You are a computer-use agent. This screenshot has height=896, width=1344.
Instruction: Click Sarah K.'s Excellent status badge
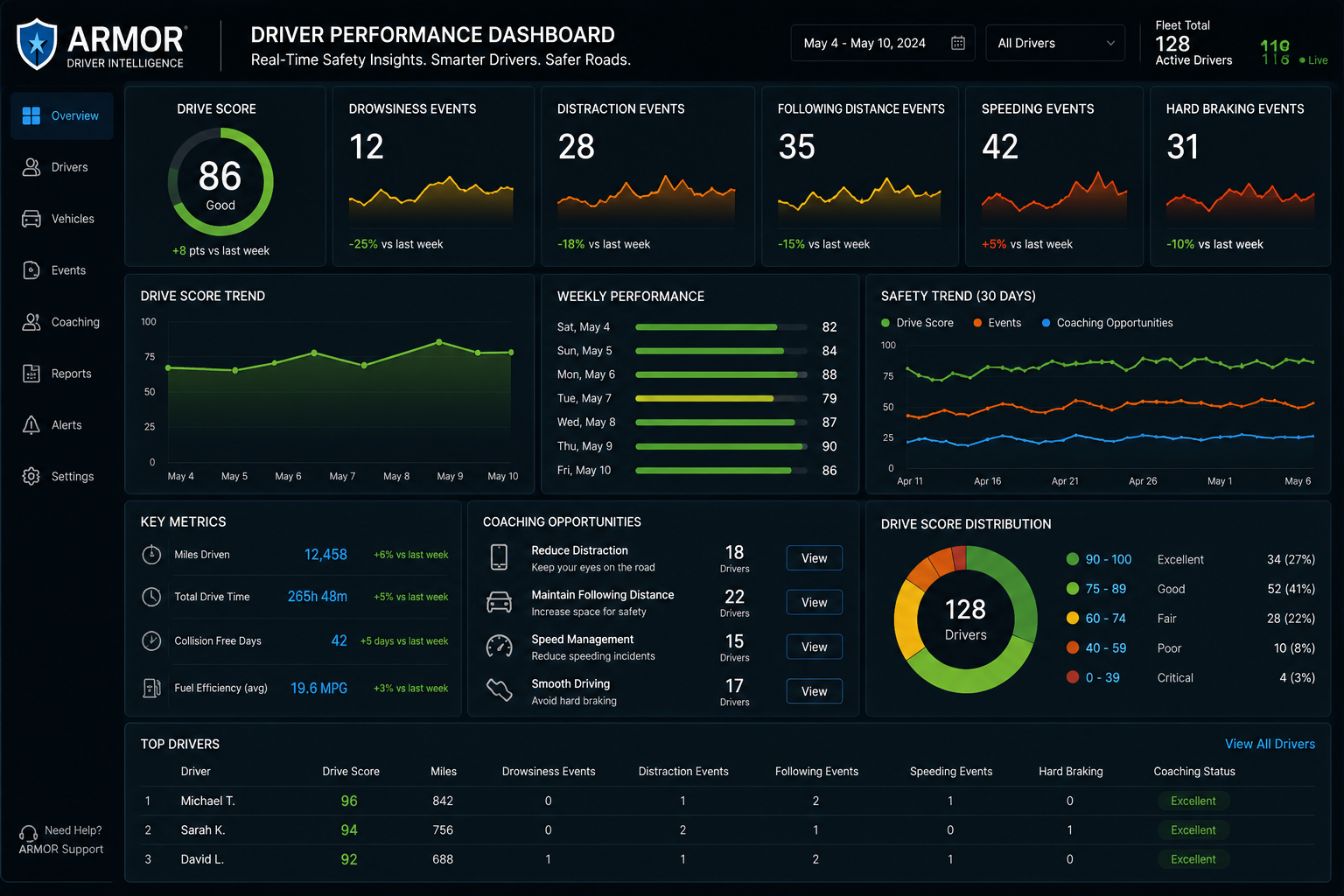(x=1193, y=829)
